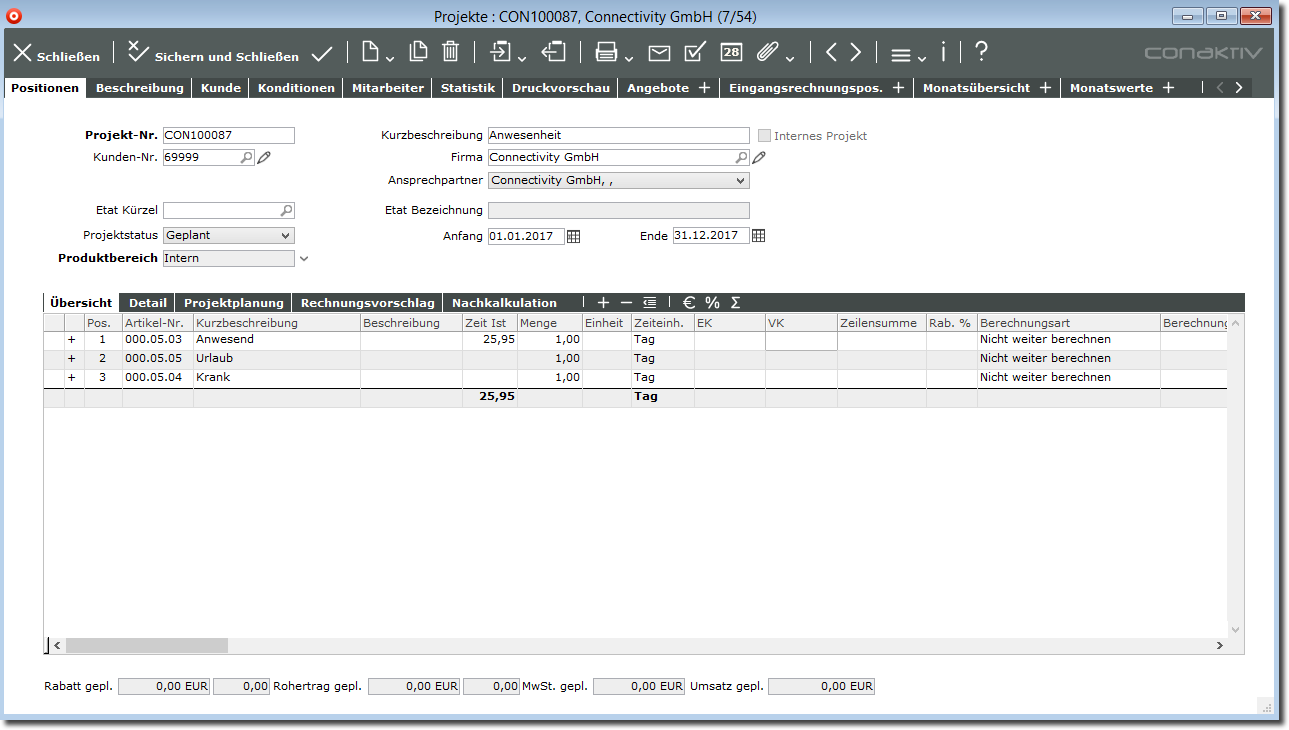Viewport: 1289px width, 730px height.
Task: Open calendar picker next to Anfang date
Action: [x=574, y=236]
